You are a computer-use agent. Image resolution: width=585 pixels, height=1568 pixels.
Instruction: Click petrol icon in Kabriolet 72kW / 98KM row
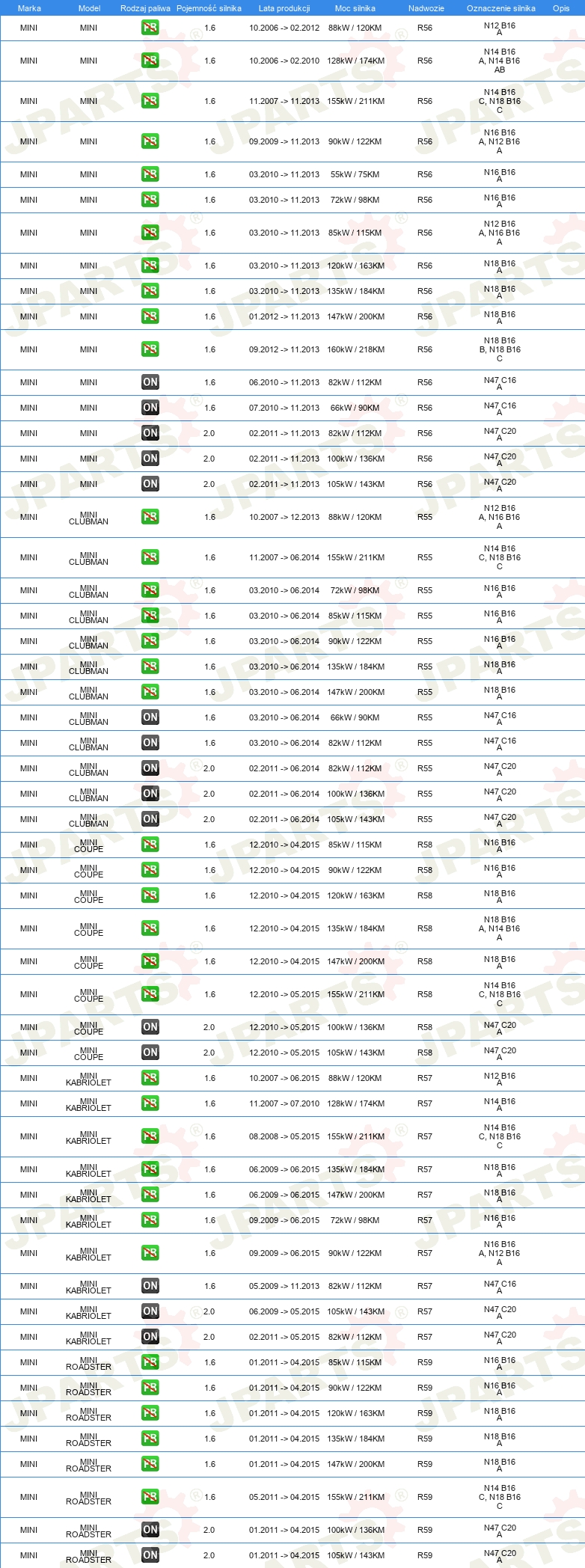[x=150, y=1220]
